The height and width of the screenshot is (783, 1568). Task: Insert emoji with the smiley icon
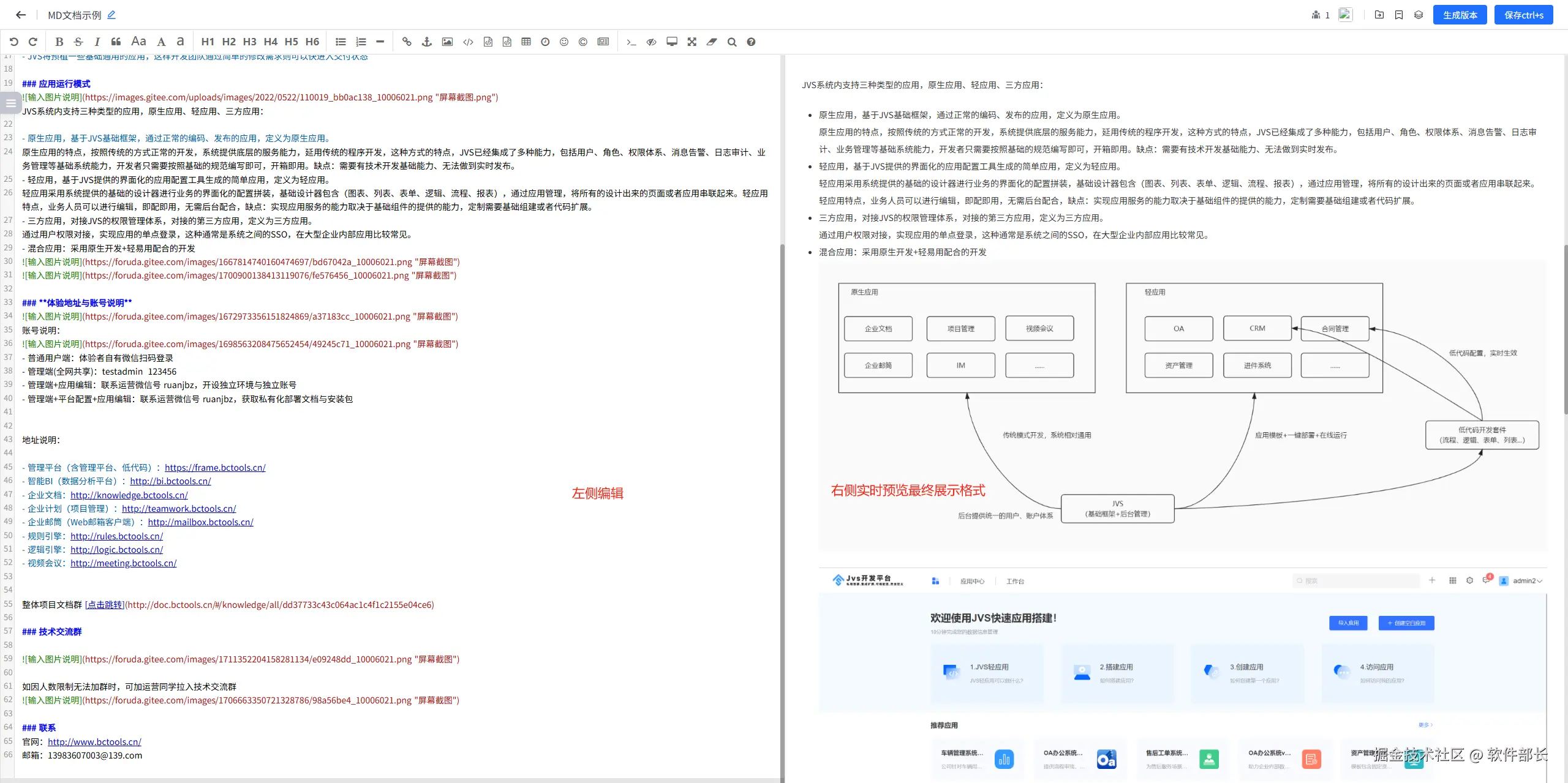point(564,42)
